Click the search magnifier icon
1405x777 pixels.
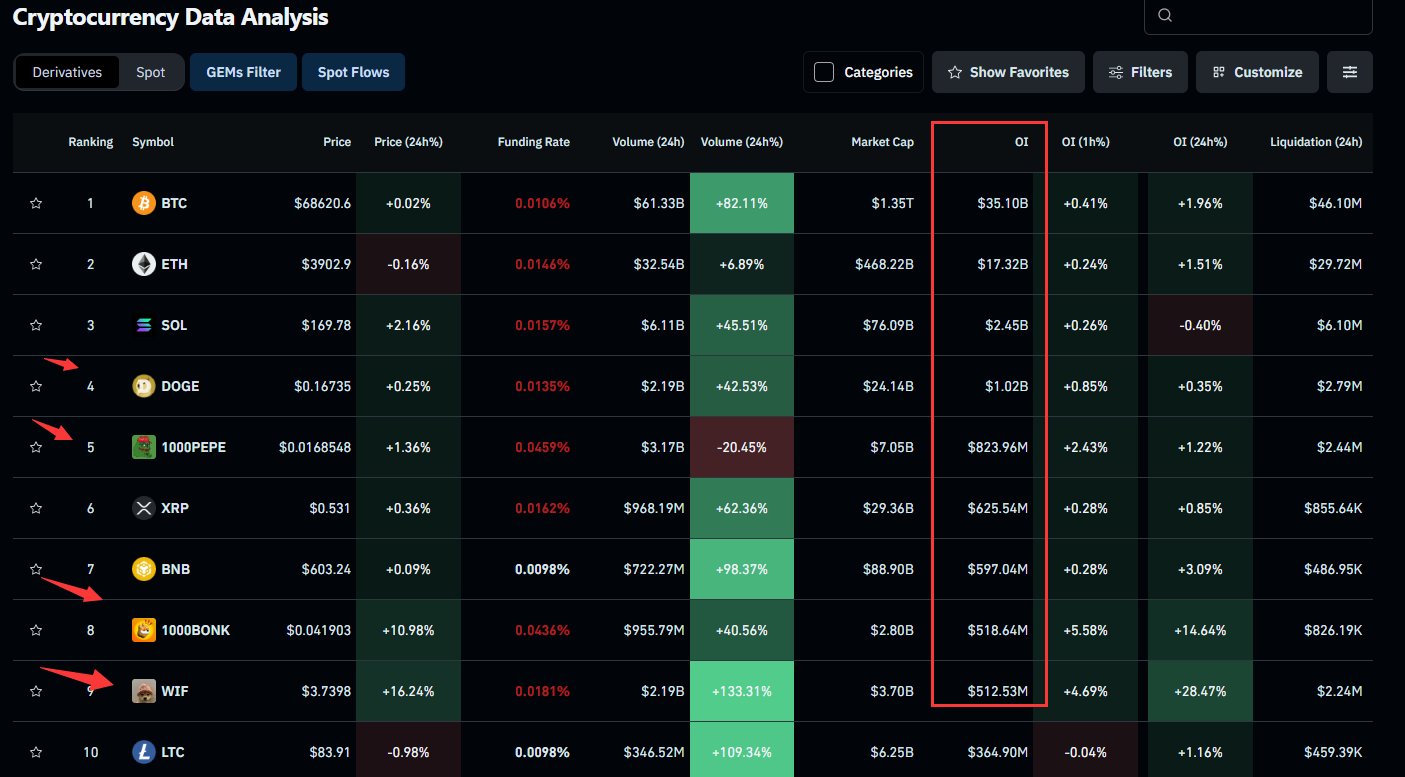tap(1164, 15)
